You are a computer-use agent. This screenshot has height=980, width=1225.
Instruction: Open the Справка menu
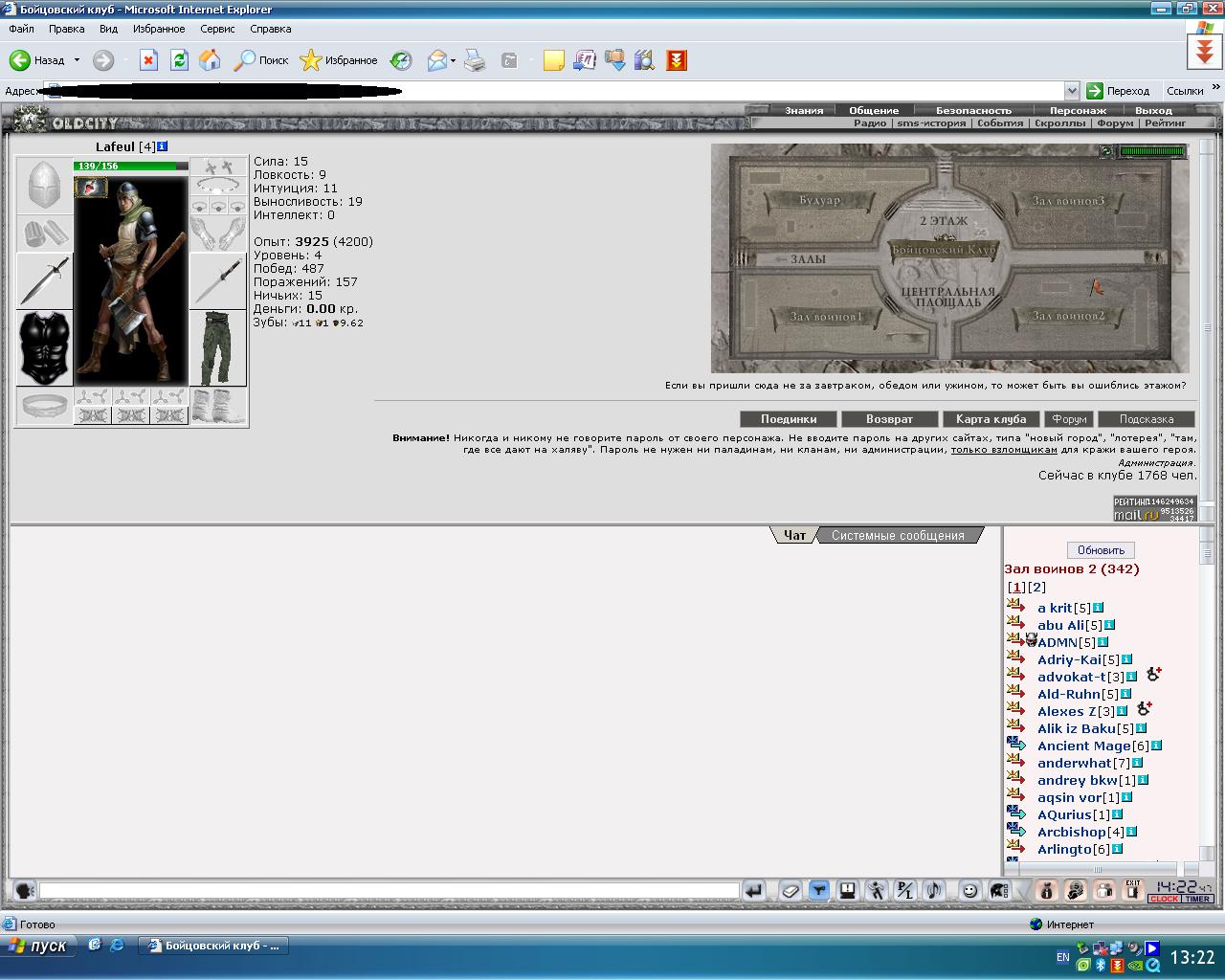click(270, 29)
